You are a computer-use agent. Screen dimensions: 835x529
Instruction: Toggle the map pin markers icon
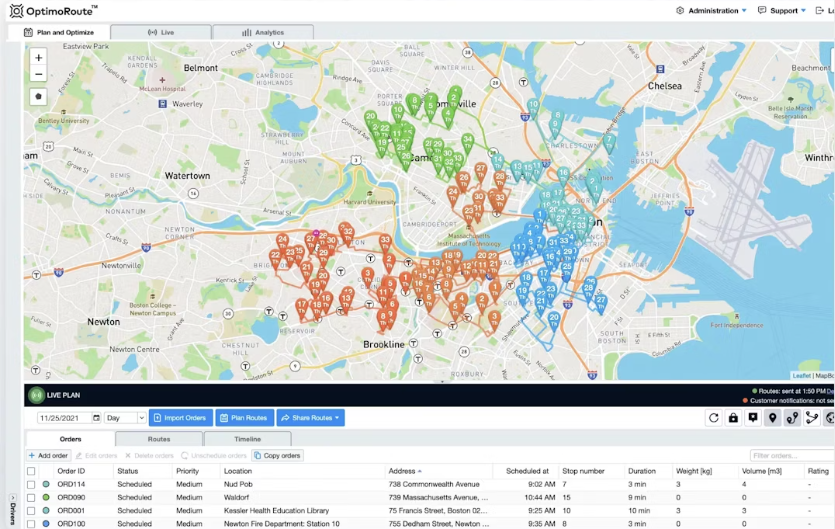click(773, 418)
